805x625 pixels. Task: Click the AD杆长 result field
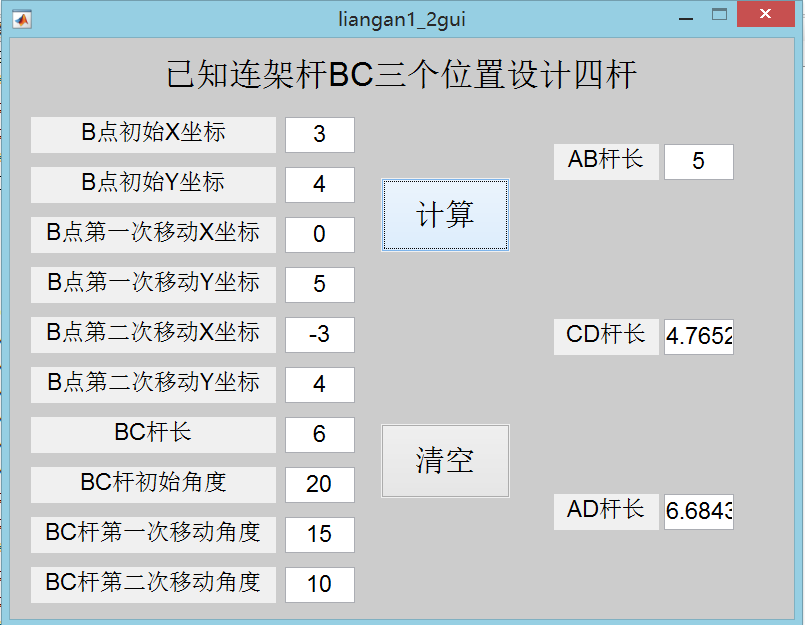tap(699, 512)
